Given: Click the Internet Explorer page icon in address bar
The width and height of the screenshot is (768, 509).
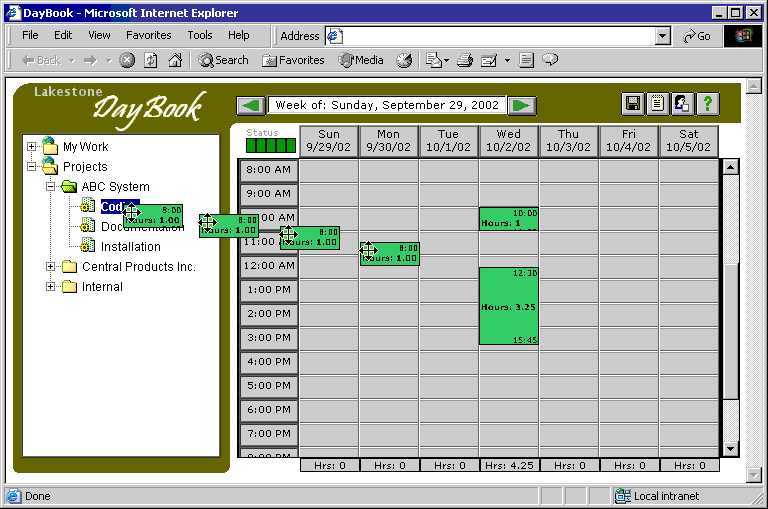Looking at the screenshot, I should tap(335, 36).
